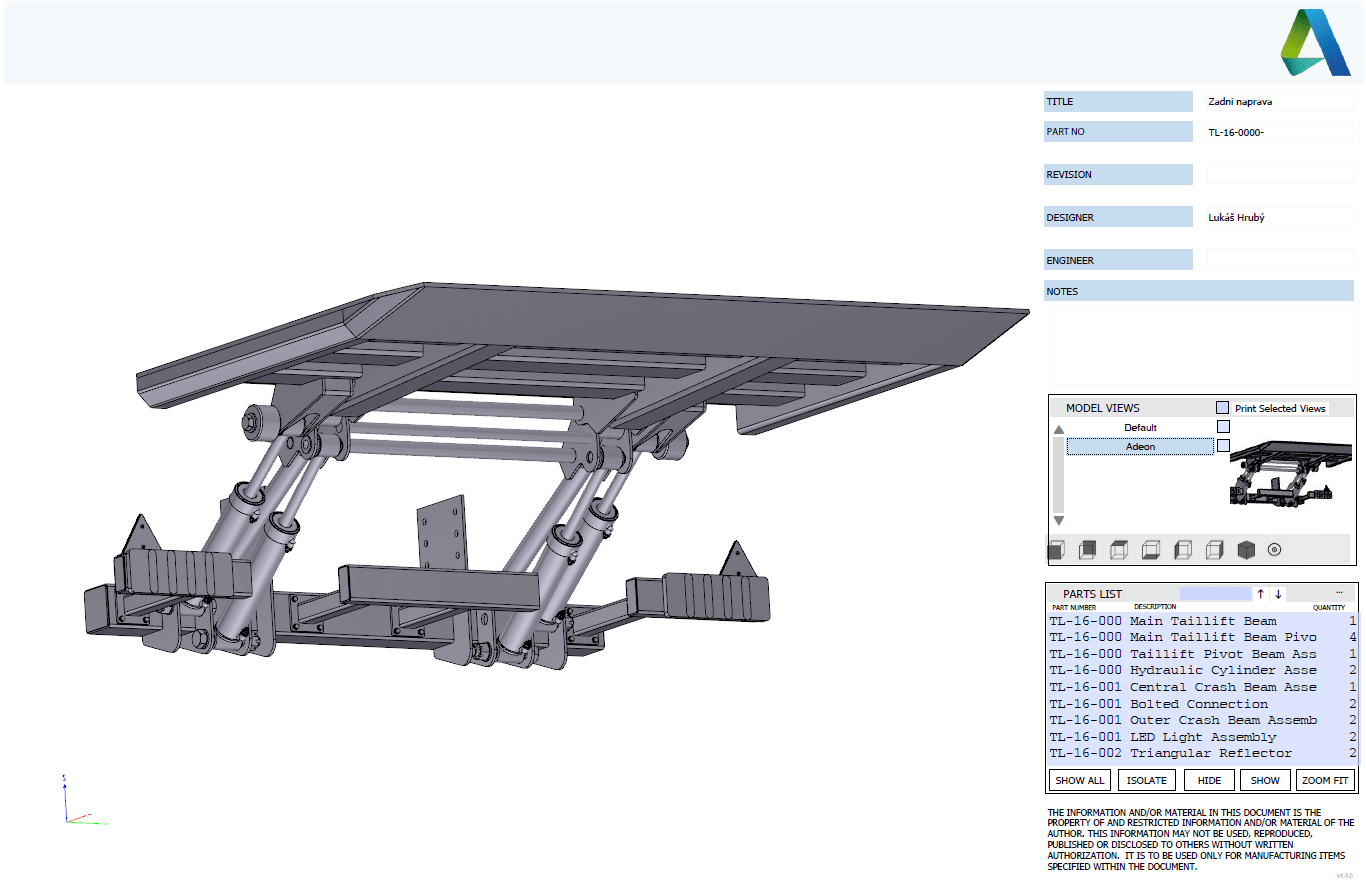Click the DESIGNER field Lukáš Hrubý
The height and width of the screenshot is (881, 1366).
tap(1280, 217)
